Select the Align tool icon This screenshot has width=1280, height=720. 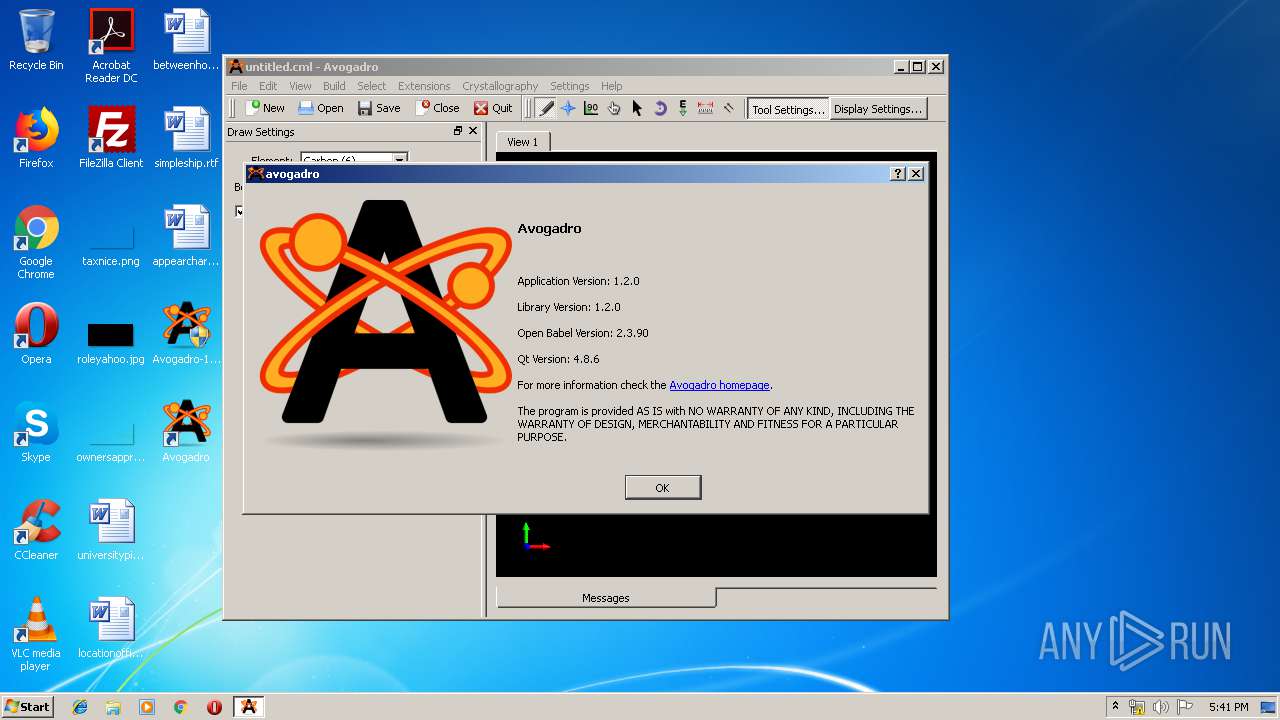pos(729,108)
